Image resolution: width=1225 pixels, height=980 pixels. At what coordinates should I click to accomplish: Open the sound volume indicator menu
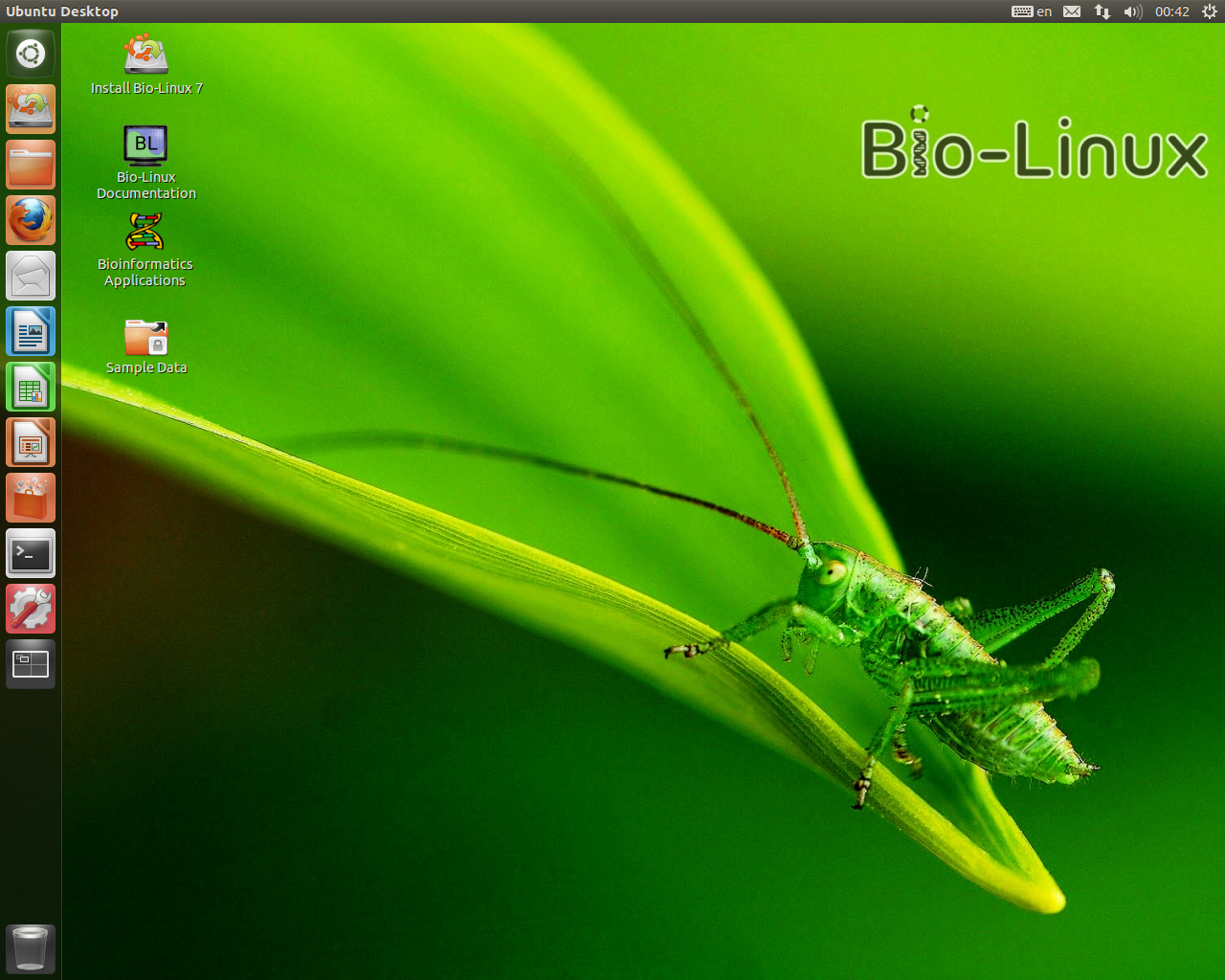tap(1133, 11)
